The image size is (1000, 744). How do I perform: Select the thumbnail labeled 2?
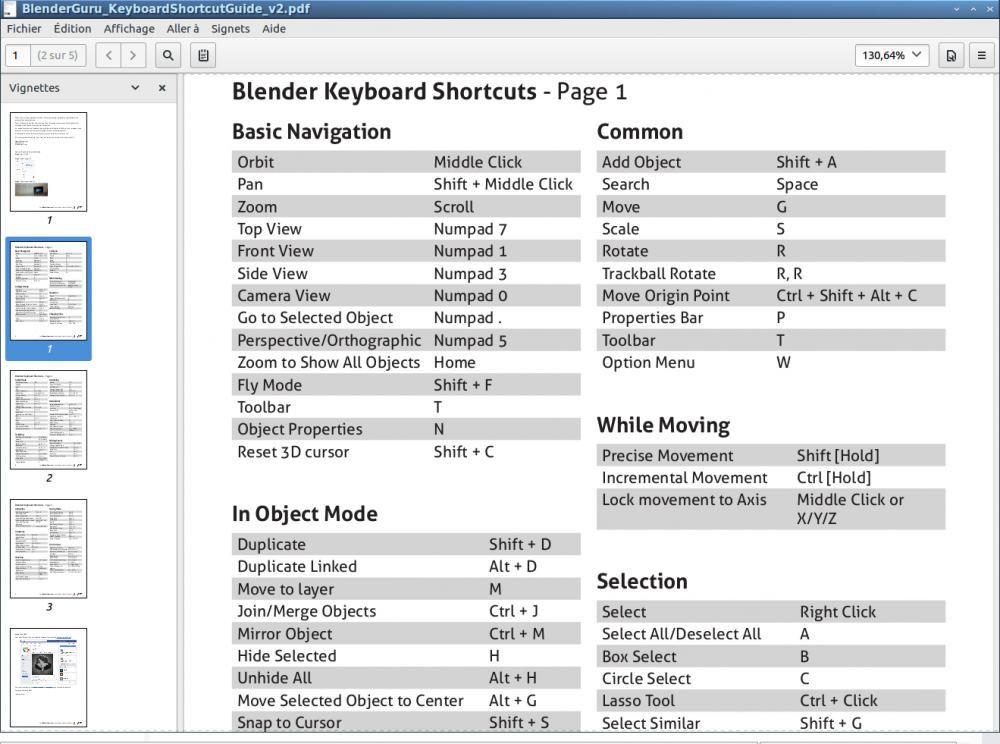pyautogui.click(x=48, y=420)
